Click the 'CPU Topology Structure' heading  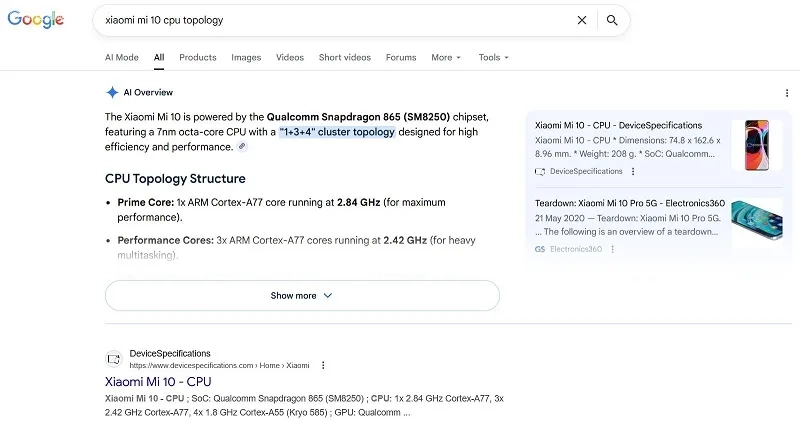tap(175, 179)
